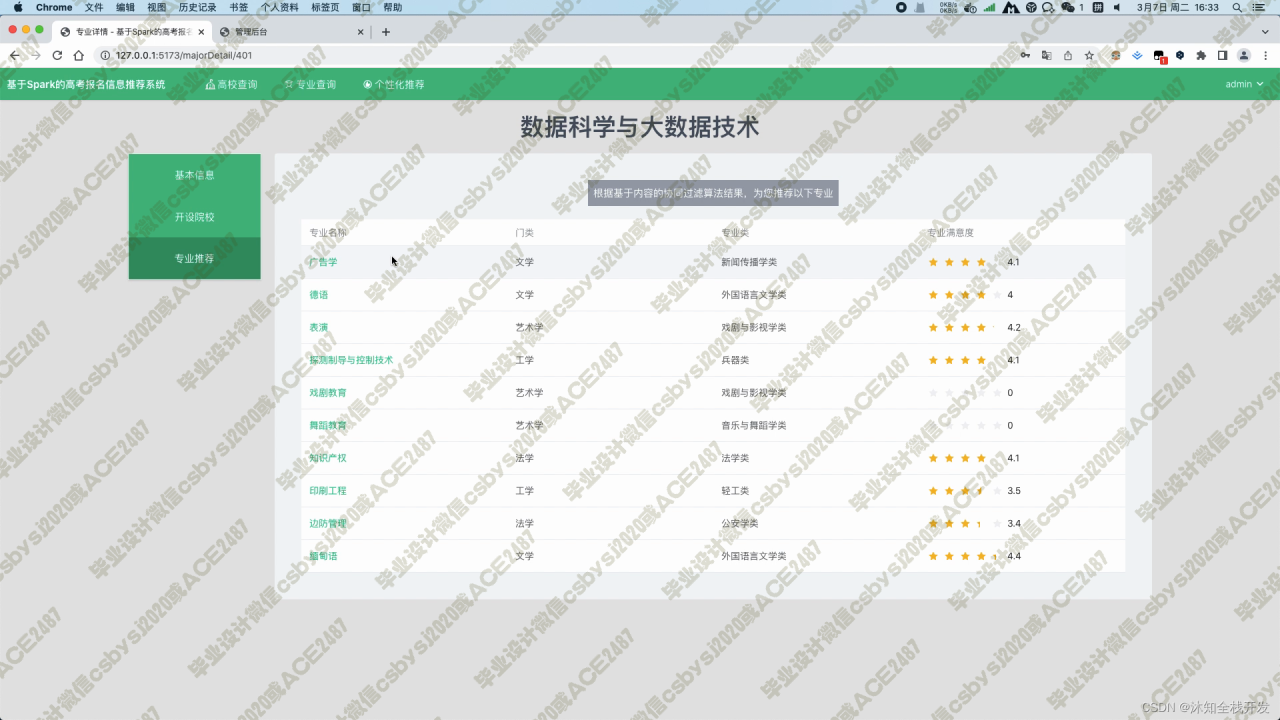Screen dimensions: 1280x720
Task: Click the browser back arrow
Action: [x=14, y=56]
